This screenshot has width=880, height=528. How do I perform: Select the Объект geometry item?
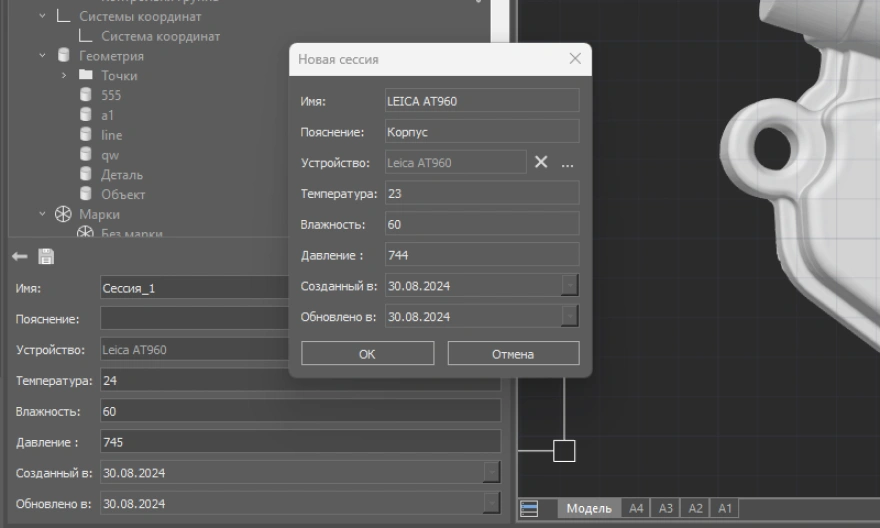tap(123, 194)
